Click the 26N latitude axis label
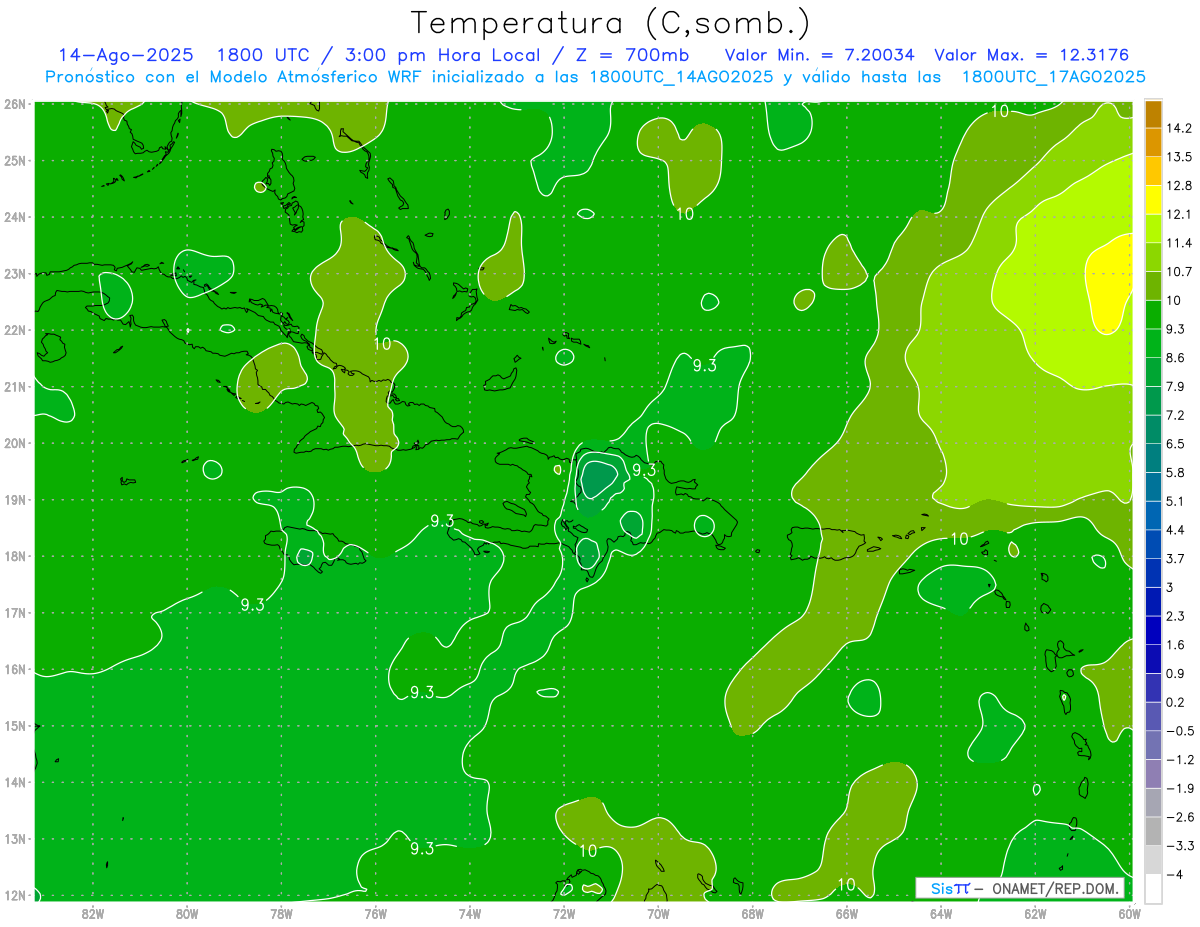Image resolution: width=1200 pixels, height=927 pixels. point(15,104)
